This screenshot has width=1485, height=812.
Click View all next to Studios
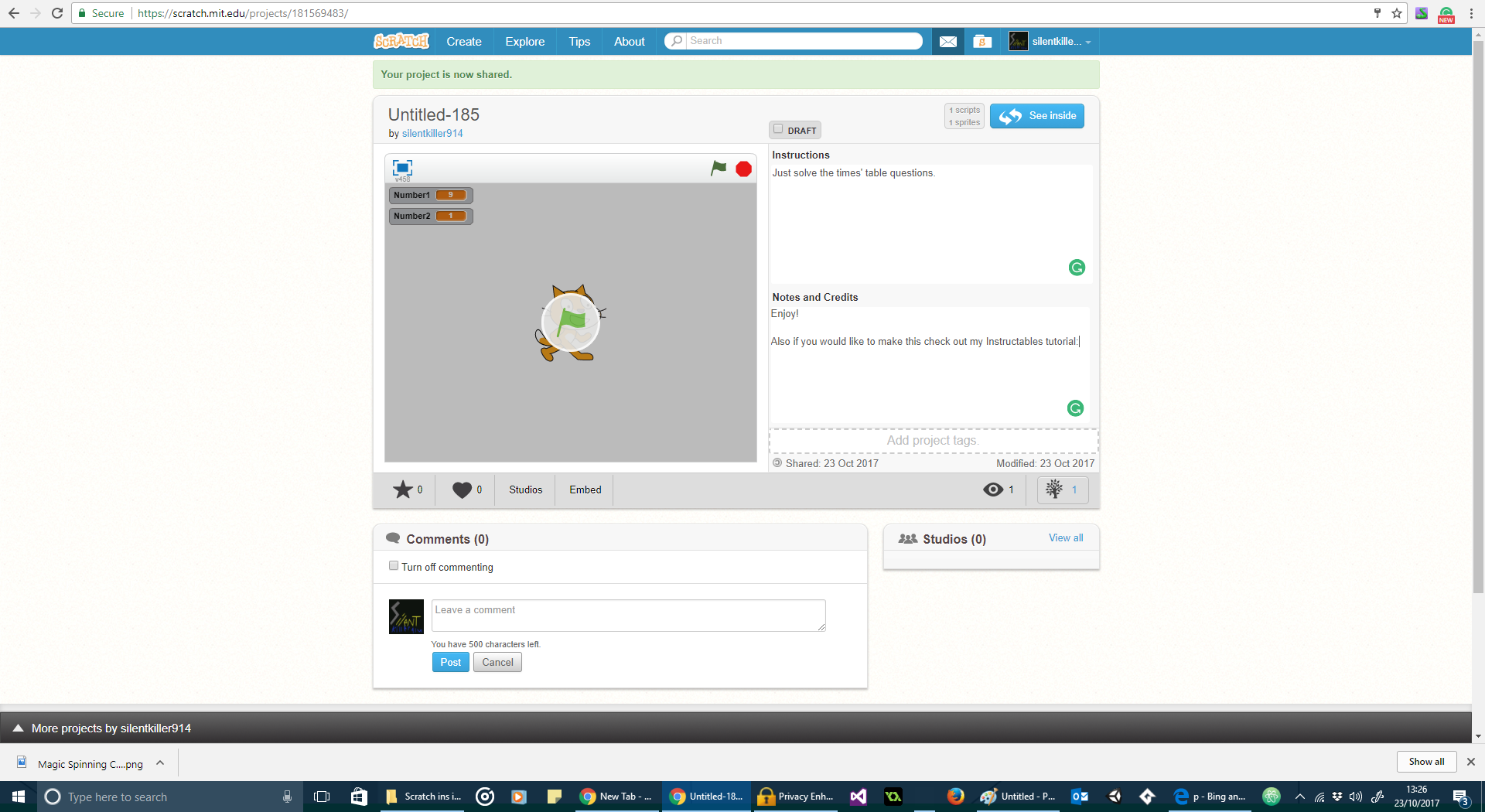pyautogui.click(x=1065, y=538)
